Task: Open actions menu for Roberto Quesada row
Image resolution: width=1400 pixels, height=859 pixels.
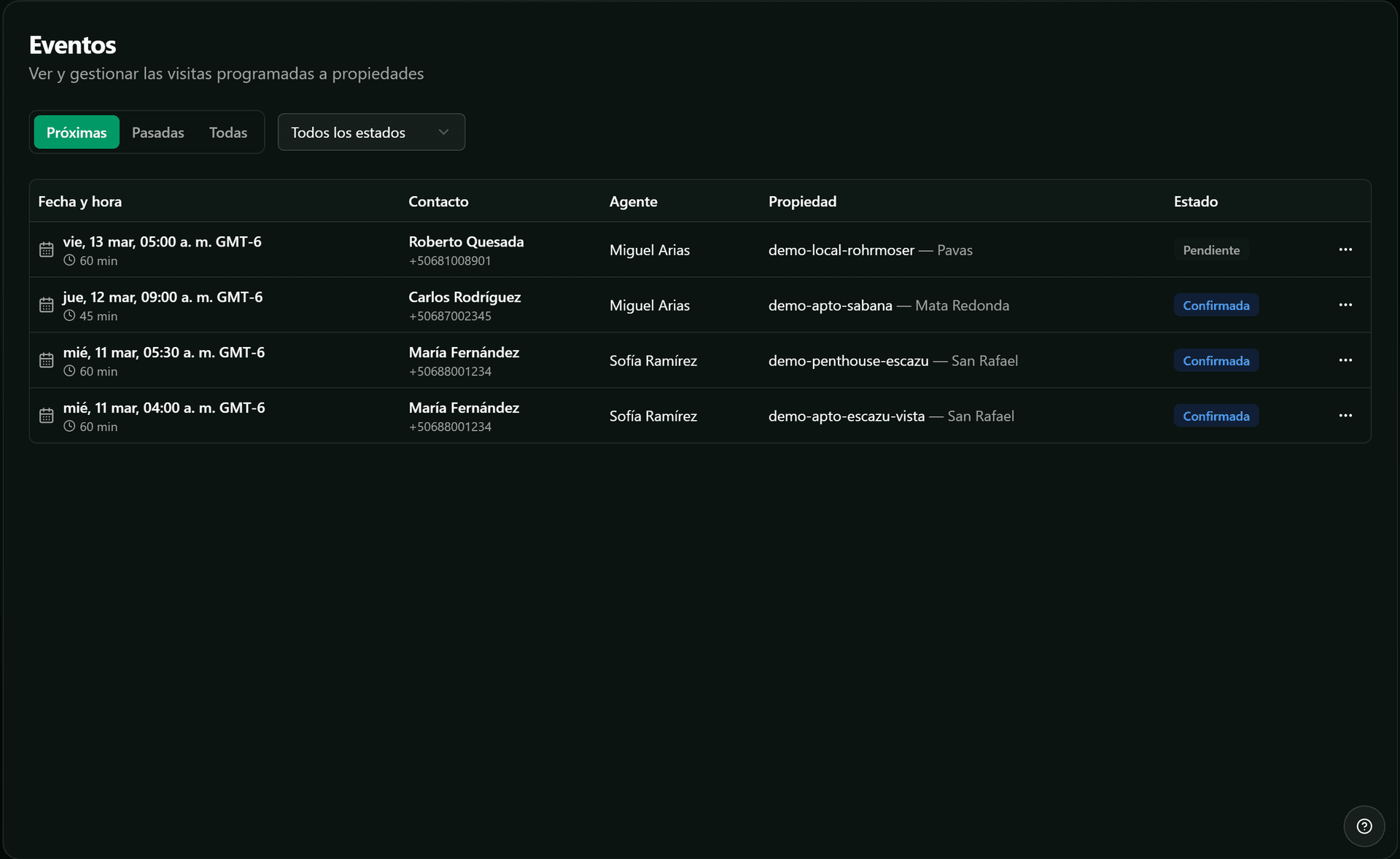Action: tap(1345, 249)
